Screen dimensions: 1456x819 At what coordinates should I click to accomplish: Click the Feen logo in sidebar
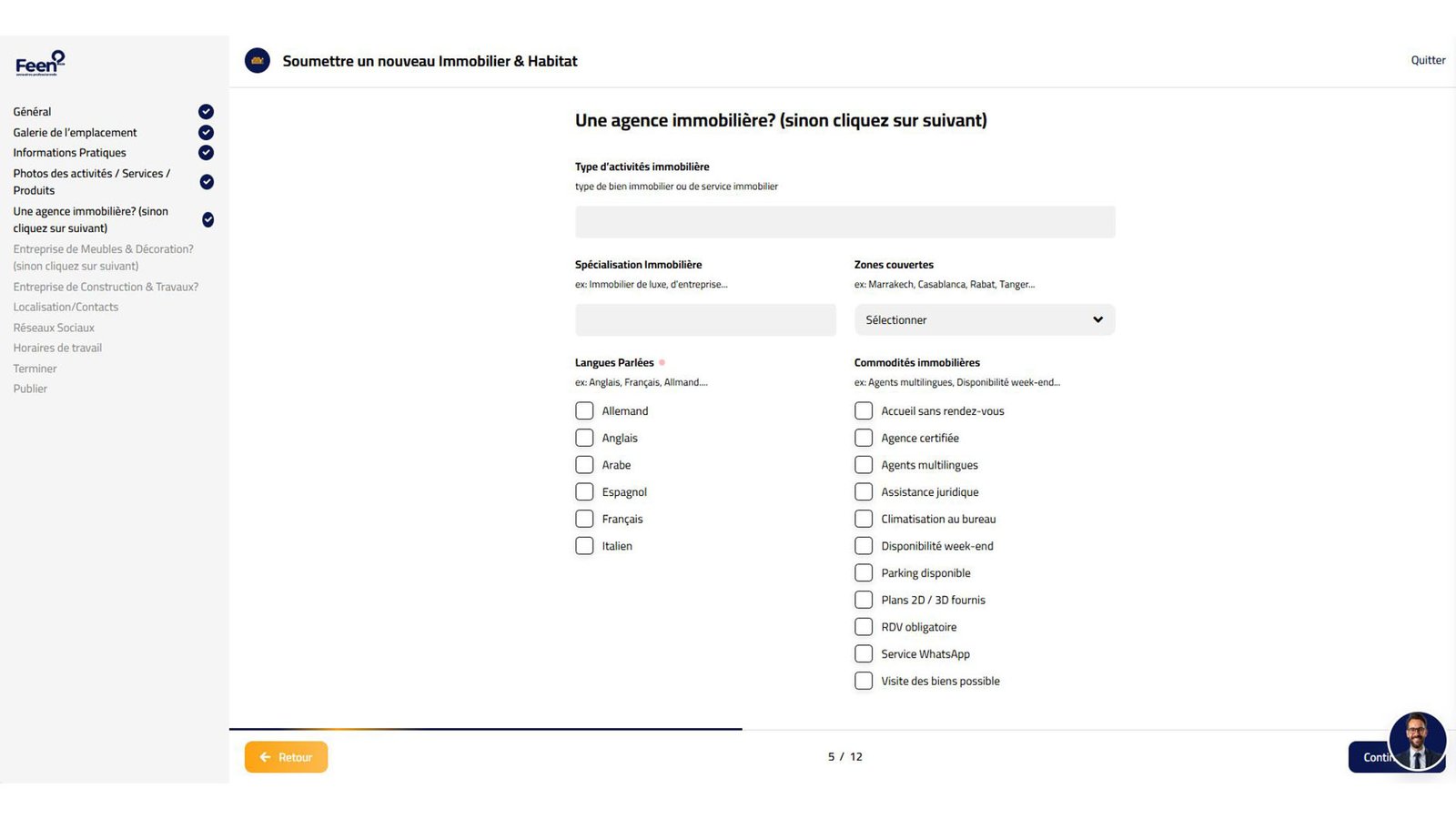click(40, 63)
